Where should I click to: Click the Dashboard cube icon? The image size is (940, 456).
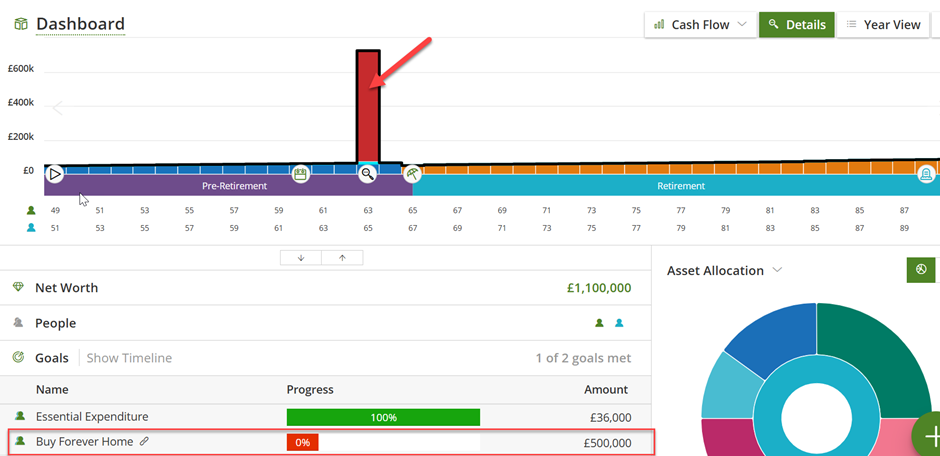21,25
